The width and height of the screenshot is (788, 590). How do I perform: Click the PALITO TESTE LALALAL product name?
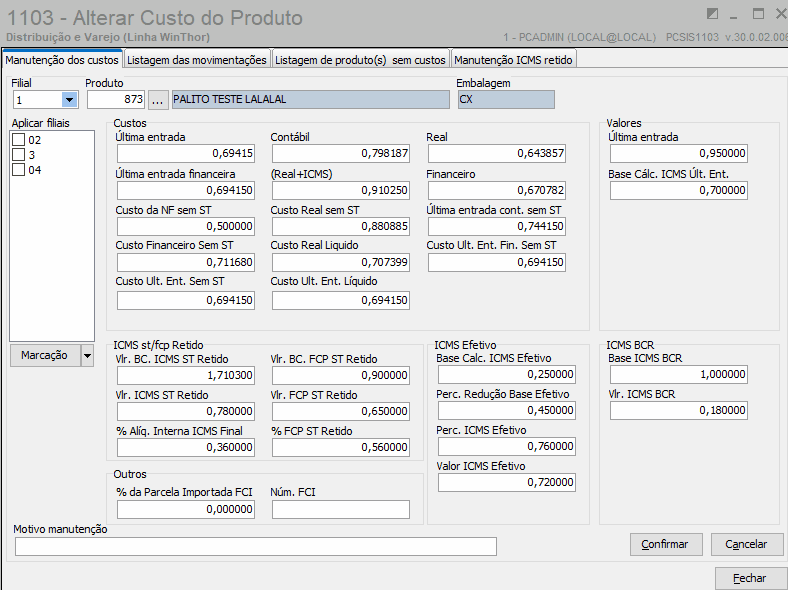point(311,100)
